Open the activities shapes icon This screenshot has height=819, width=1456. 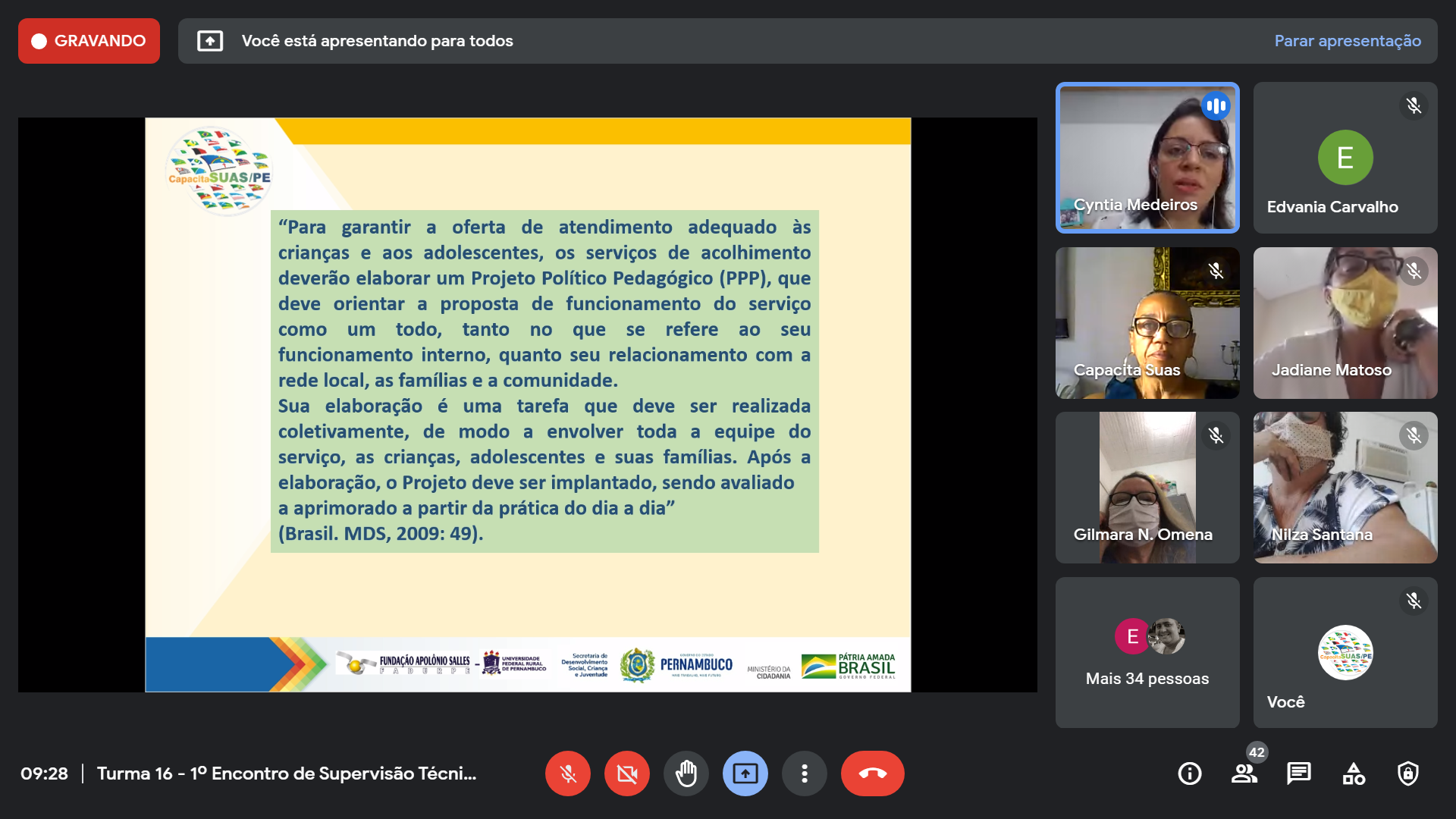pyautogui.click(x=1353, y=773)
